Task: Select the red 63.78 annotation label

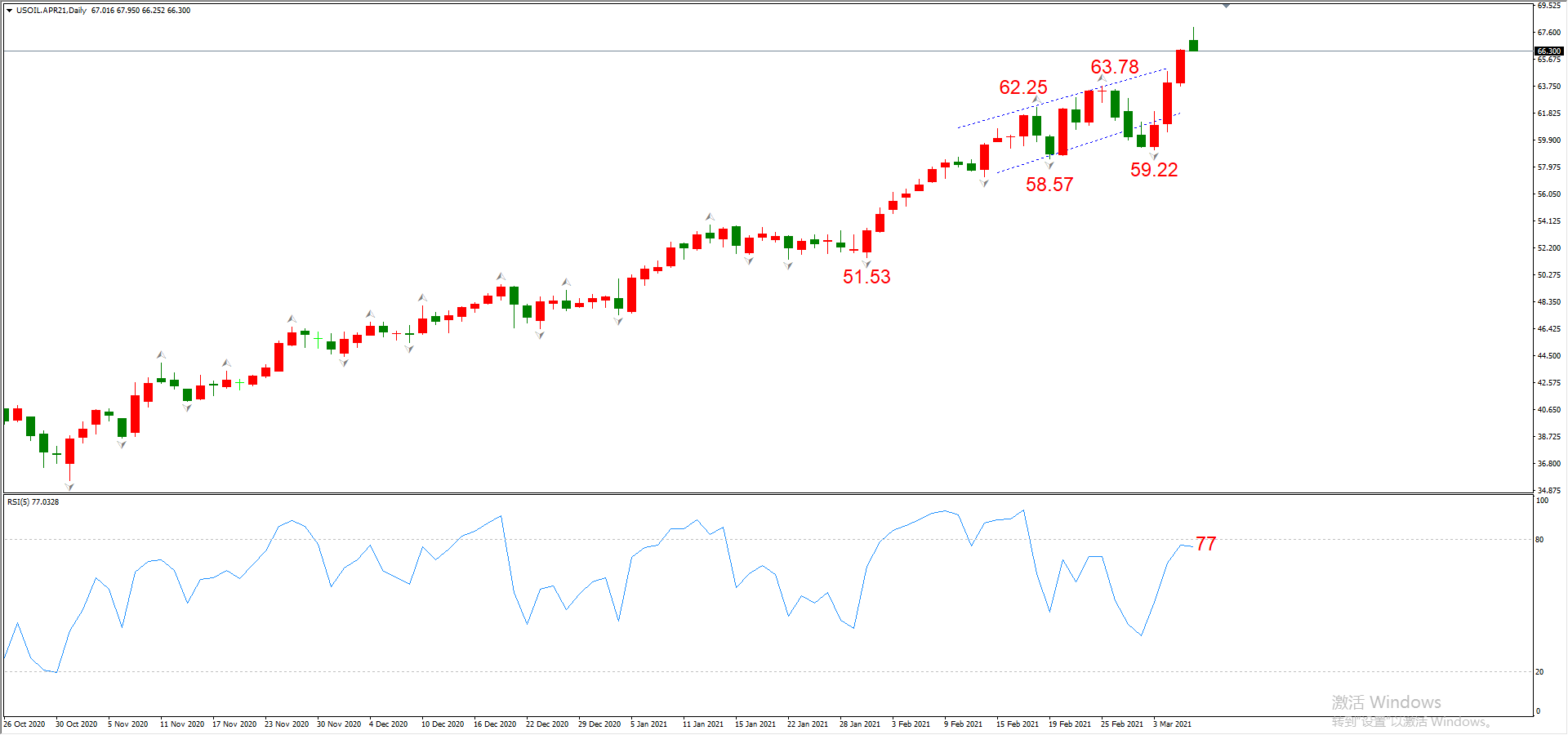Action: pos(1115,67)
